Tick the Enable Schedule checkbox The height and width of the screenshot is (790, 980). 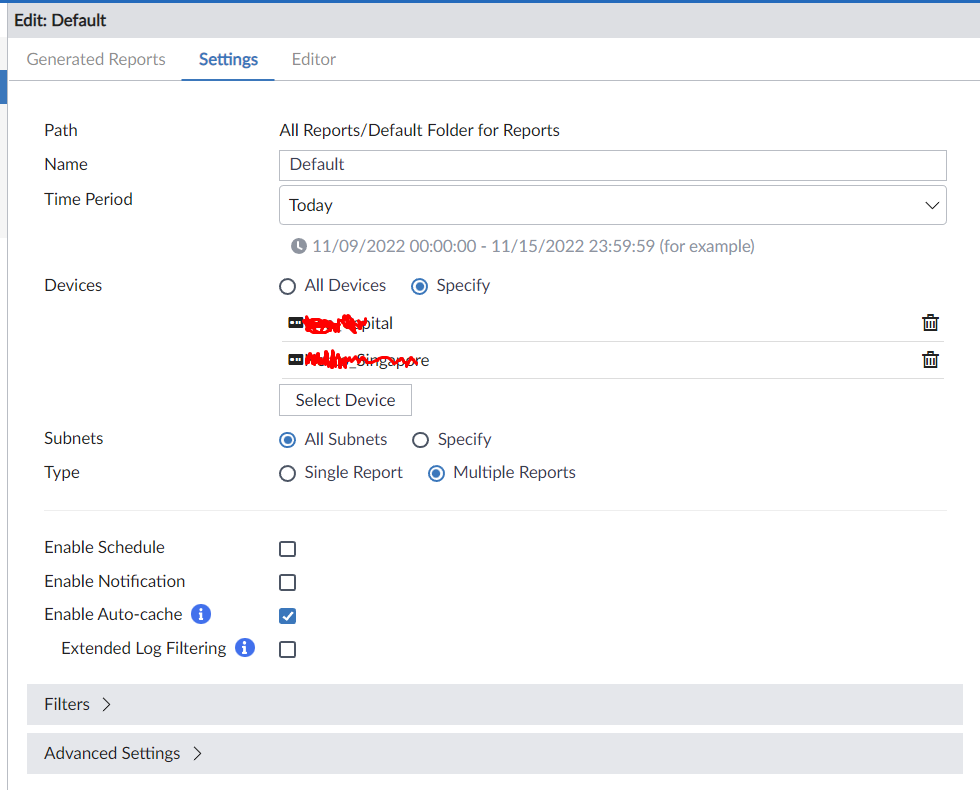(x=288, y=549)
